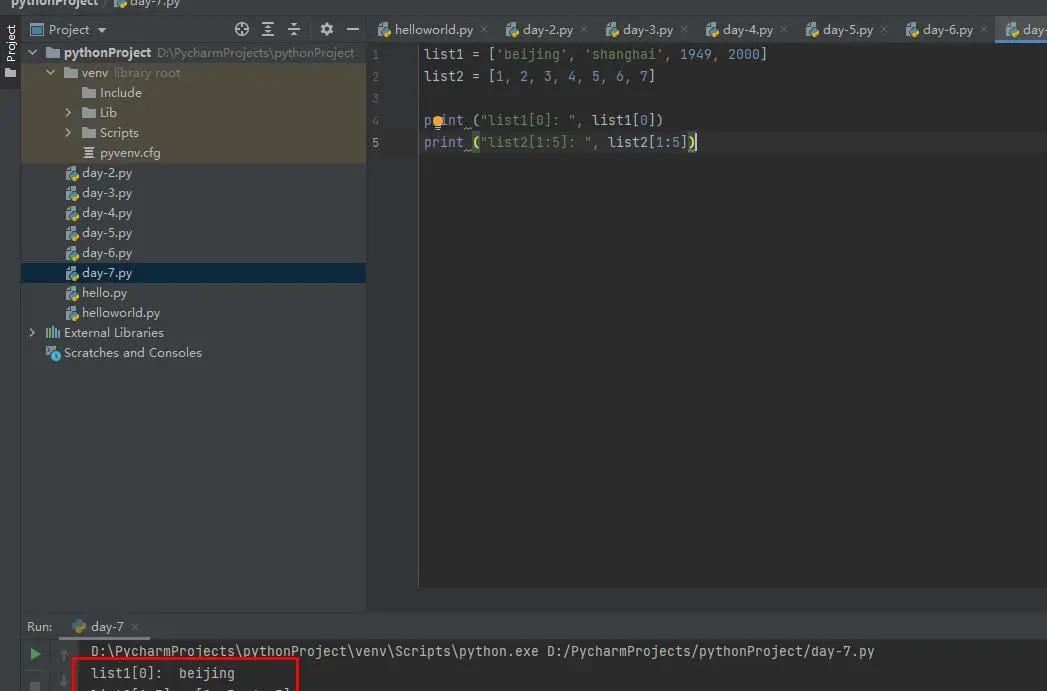
Task: Click the print list1[0] code line
Action: pos(544,120)
